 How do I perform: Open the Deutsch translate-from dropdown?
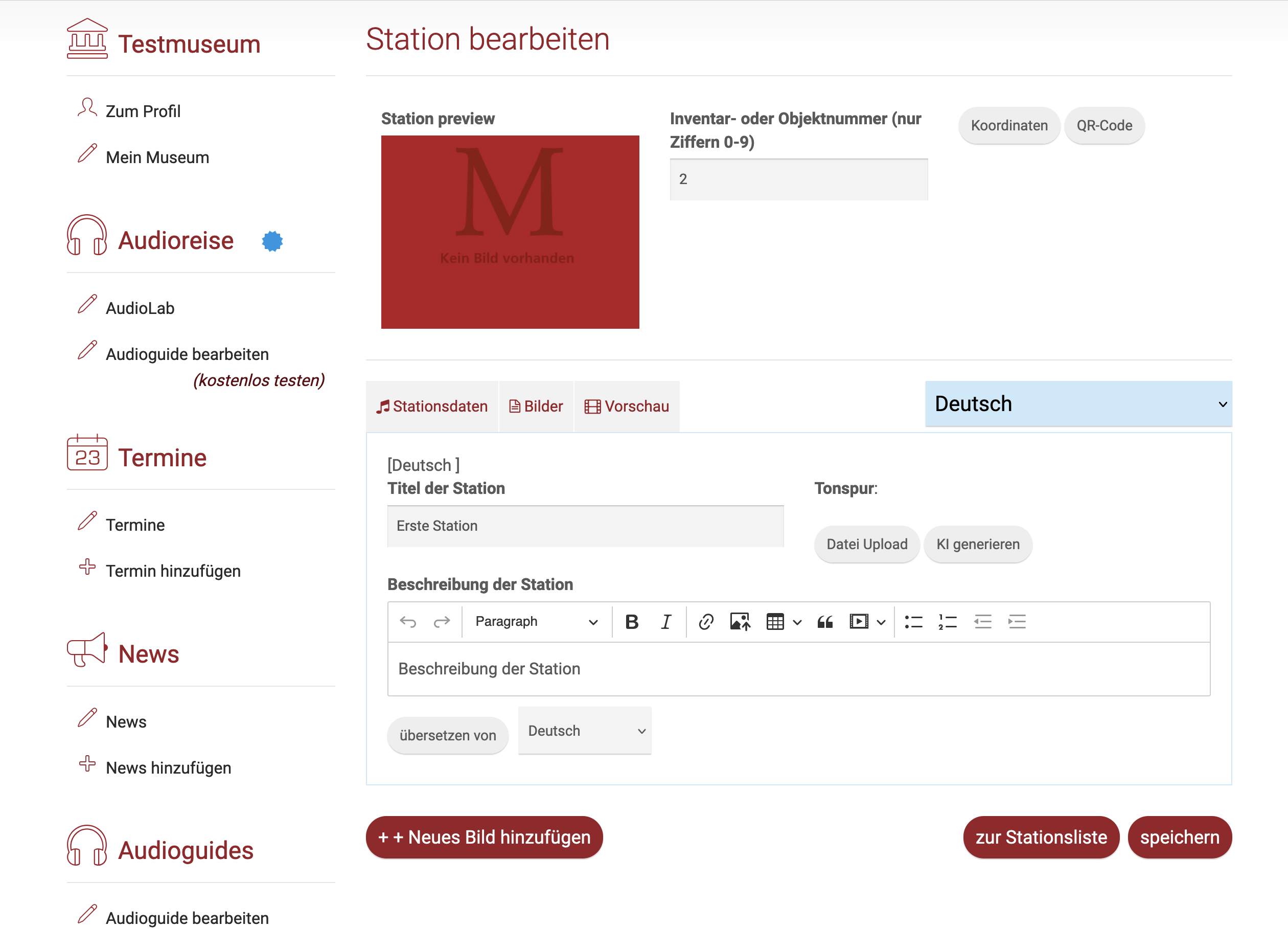[x=585, y=731]
